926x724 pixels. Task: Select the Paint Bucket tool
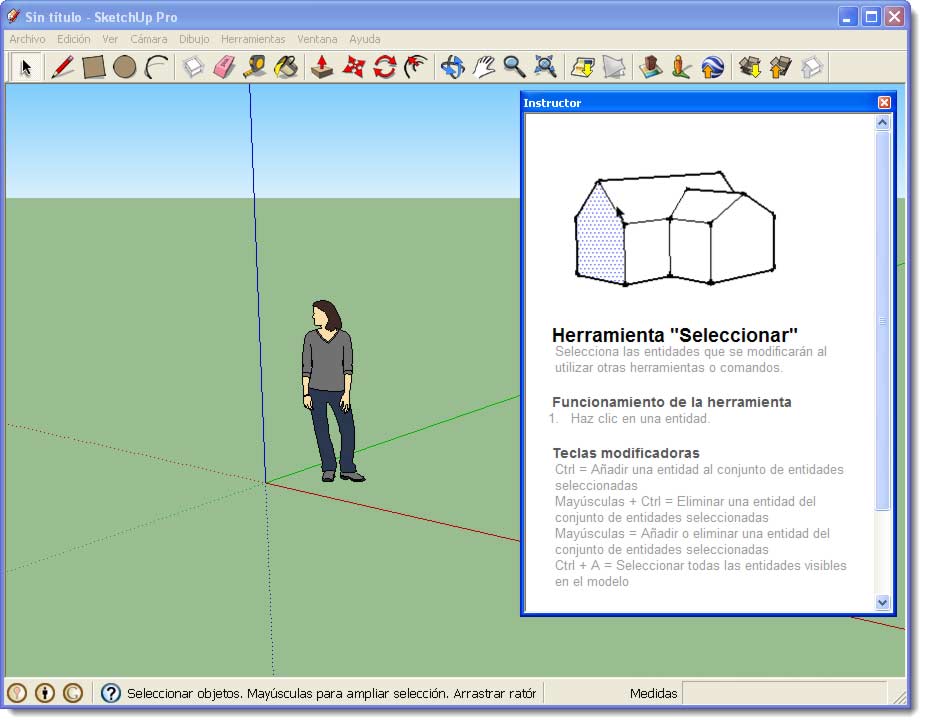tap(286, 67)
